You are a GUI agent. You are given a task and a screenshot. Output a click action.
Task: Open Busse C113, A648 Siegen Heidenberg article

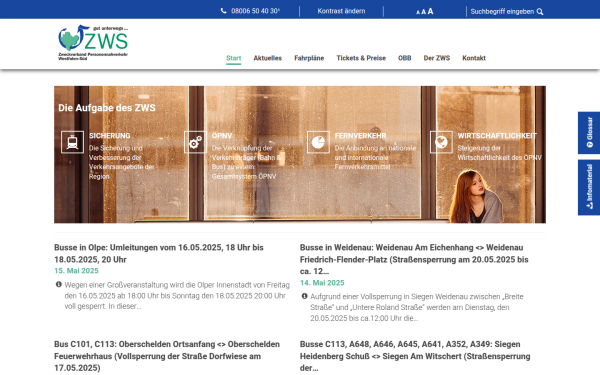coord(415,356)
